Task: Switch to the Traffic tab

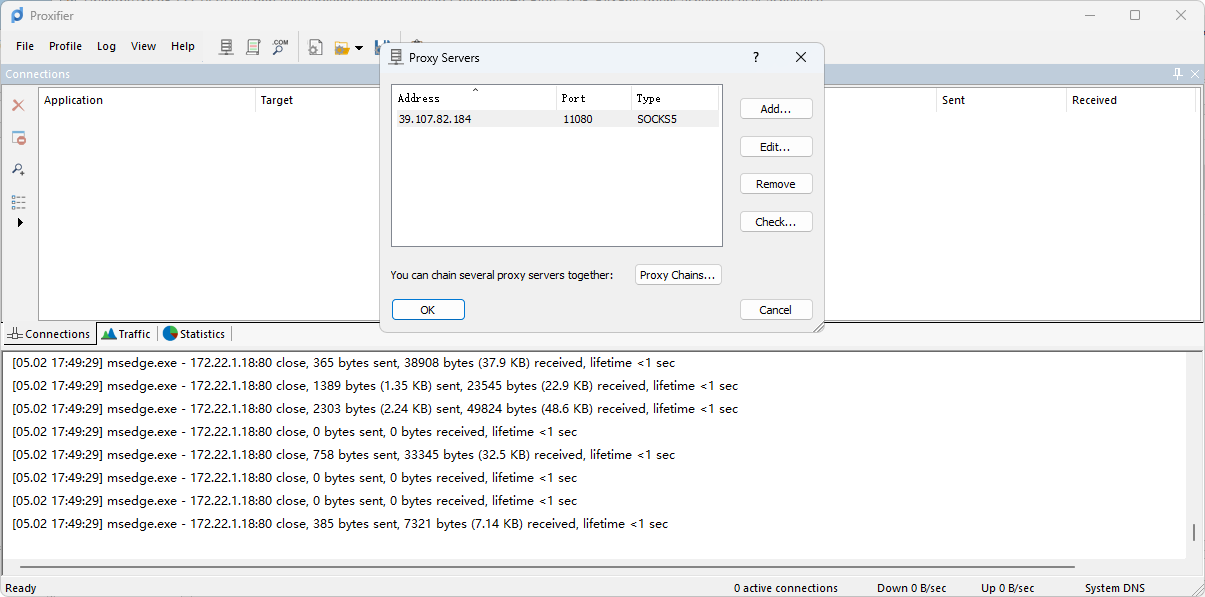Action: (126, 334)
